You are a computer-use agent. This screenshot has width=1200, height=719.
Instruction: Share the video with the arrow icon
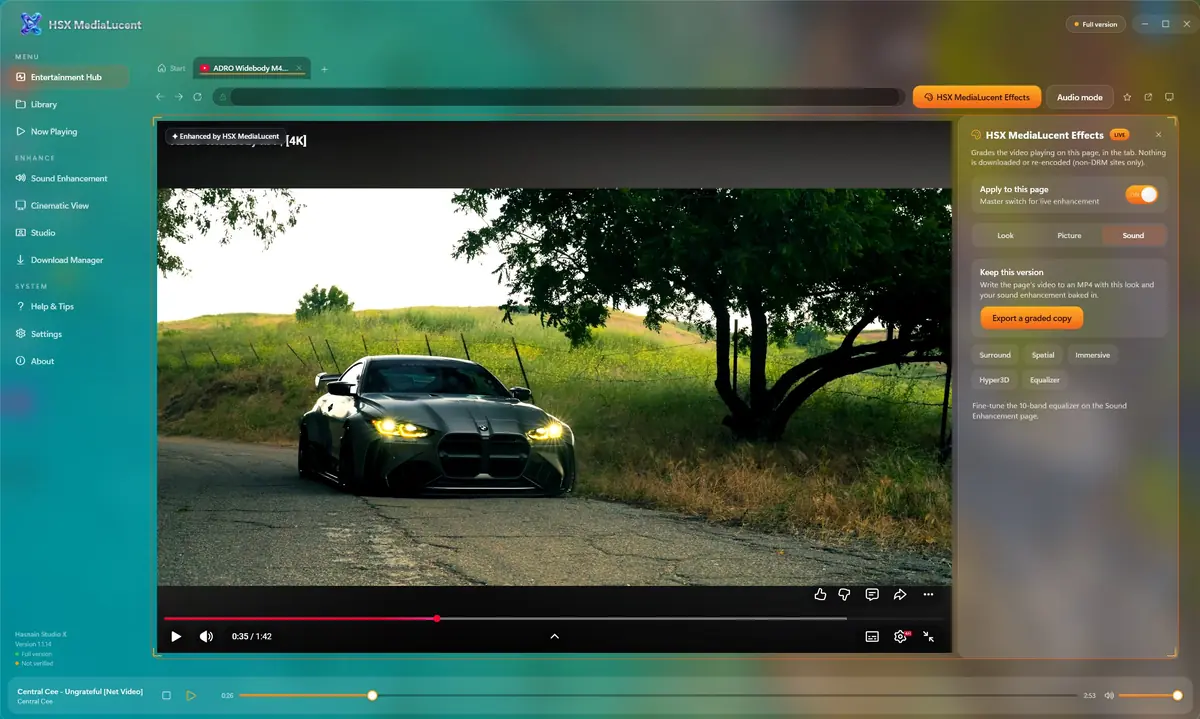[900, 594]
